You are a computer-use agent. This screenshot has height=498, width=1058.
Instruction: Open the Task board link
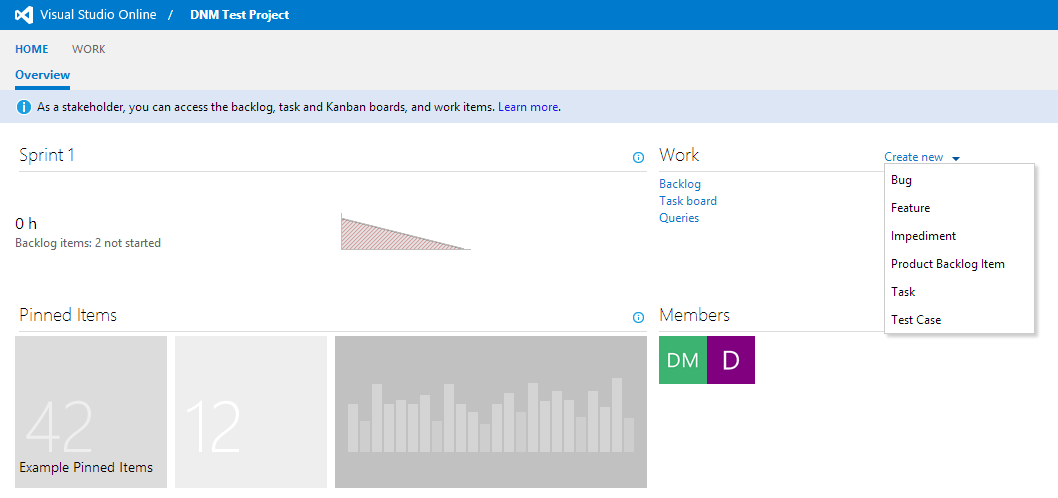[688, 200]
